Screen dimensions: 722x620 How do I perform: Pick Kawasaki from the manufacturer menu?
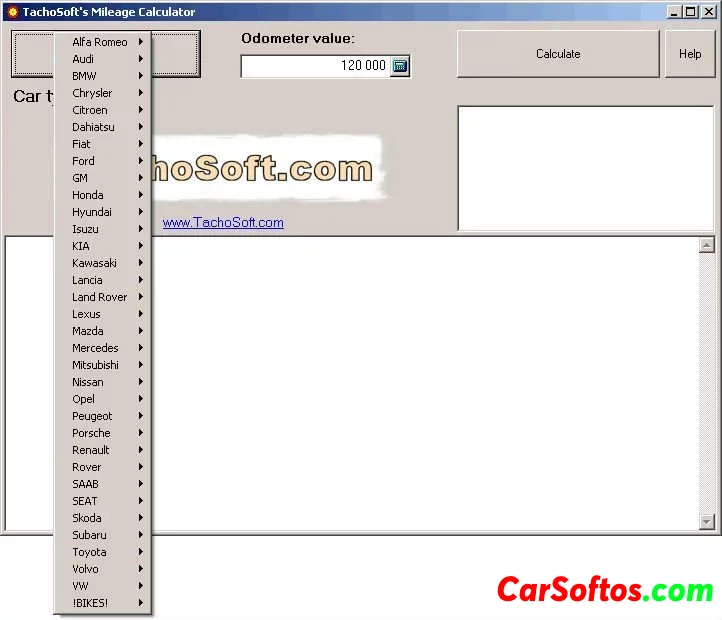94,263
